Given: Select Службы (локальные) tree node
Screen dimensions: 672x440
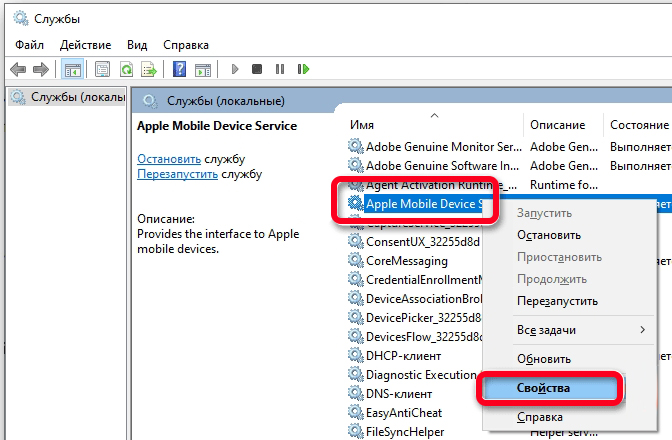Looking at the screenshot, I should [68, 97].
